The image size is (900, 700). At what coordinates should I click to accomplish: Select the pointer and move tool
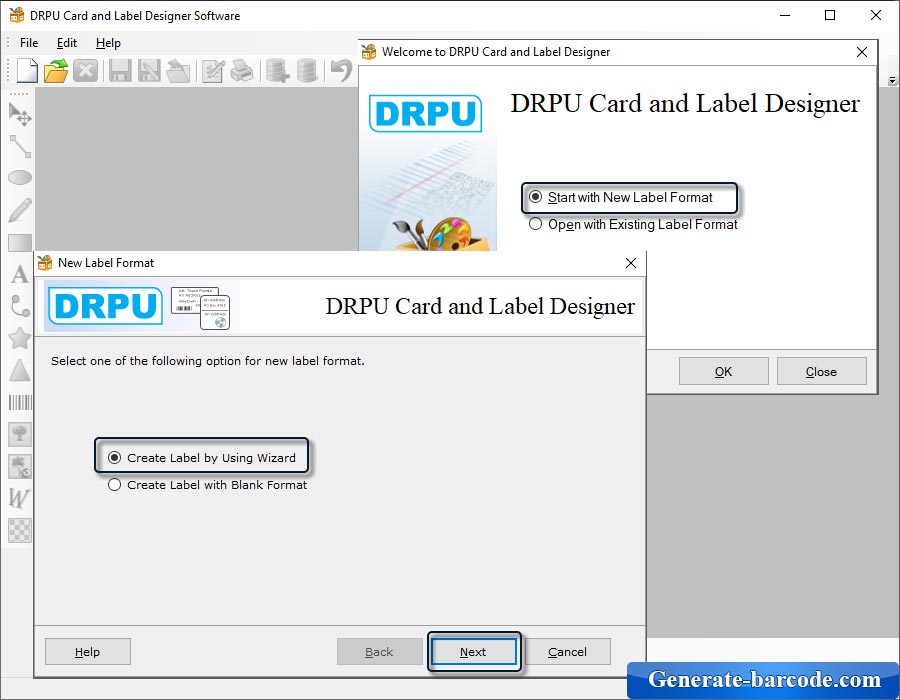20,114
